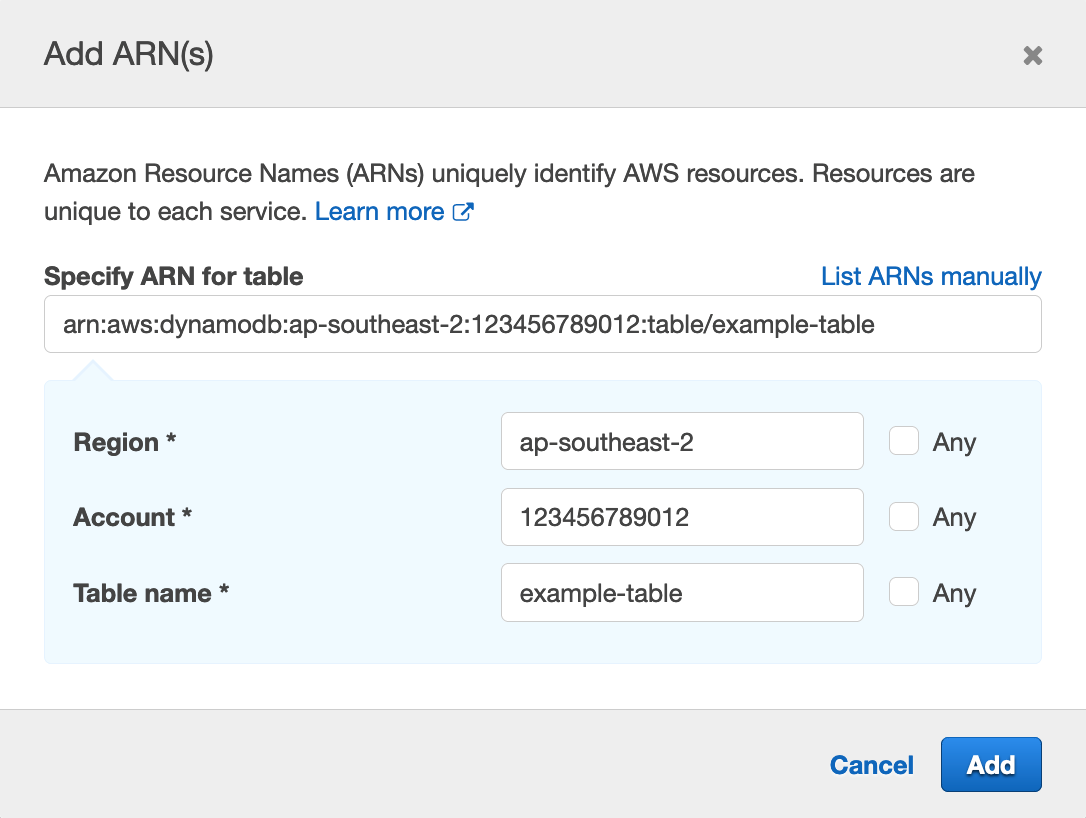Enable the Any checkbox for Account
Viewport: 1086px width, 818px height.
(904, 516)
